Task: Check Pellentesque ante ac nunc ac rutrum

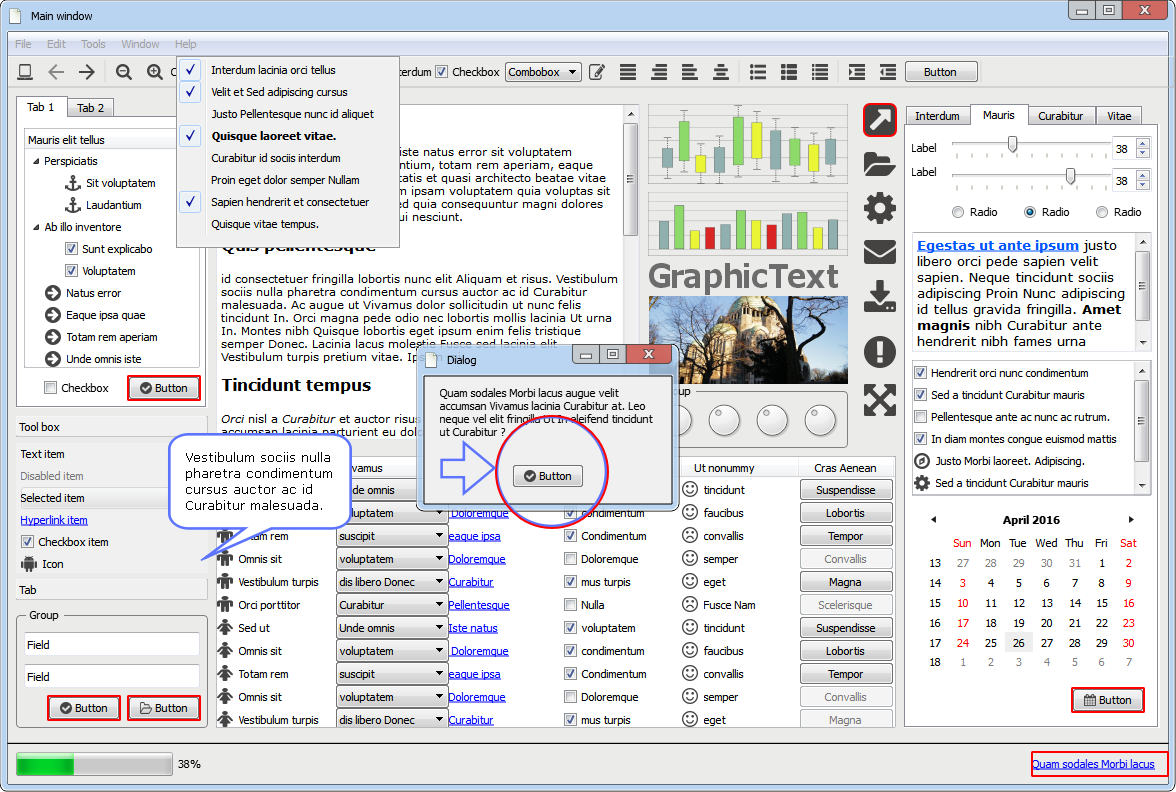Action: pyautogui.click(x=920, y=417)
